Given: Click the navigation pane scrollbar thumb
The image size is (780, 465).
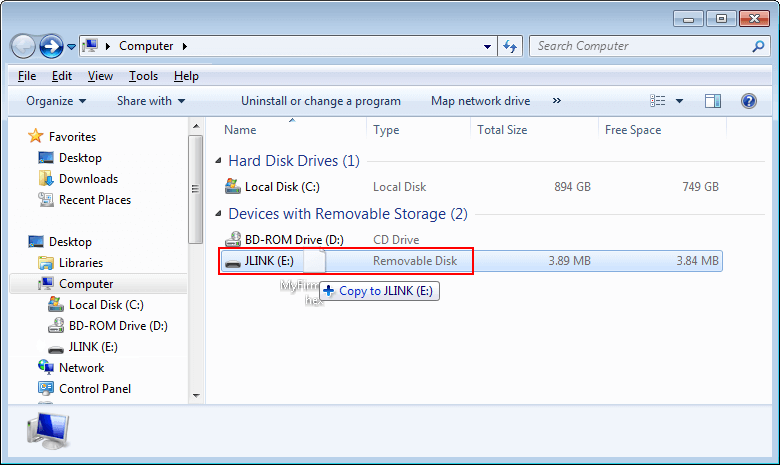Looking at the screenshot, I should tap(196, 189).
